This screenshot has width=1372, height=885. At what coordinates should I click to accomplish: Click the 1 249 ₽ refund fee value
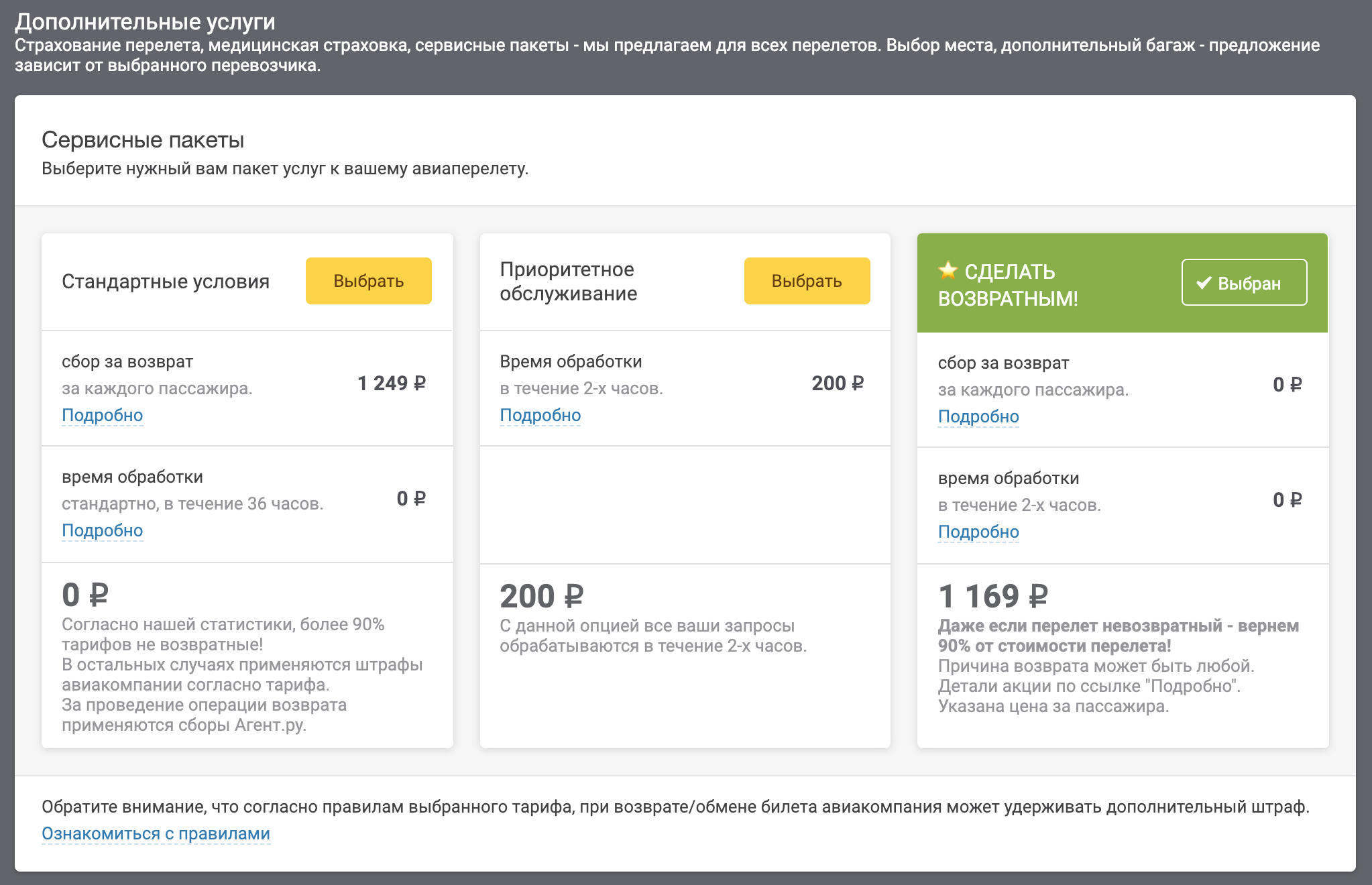coord(392,383)
